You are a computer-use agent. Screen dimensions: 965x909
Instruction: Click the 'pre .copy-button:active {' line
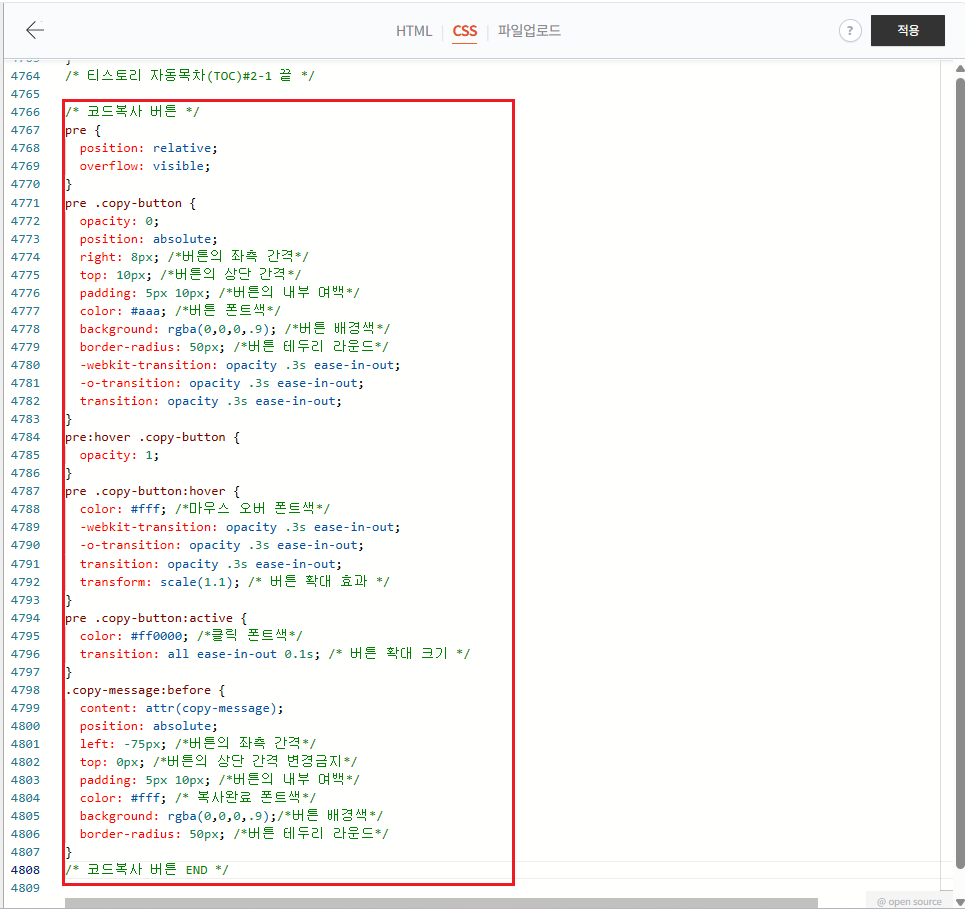(156, 618)
